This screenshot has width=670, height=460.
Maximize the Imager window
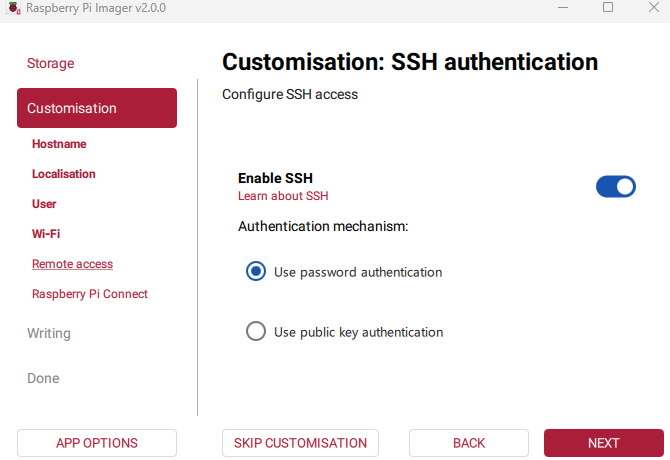click(608, 8)
